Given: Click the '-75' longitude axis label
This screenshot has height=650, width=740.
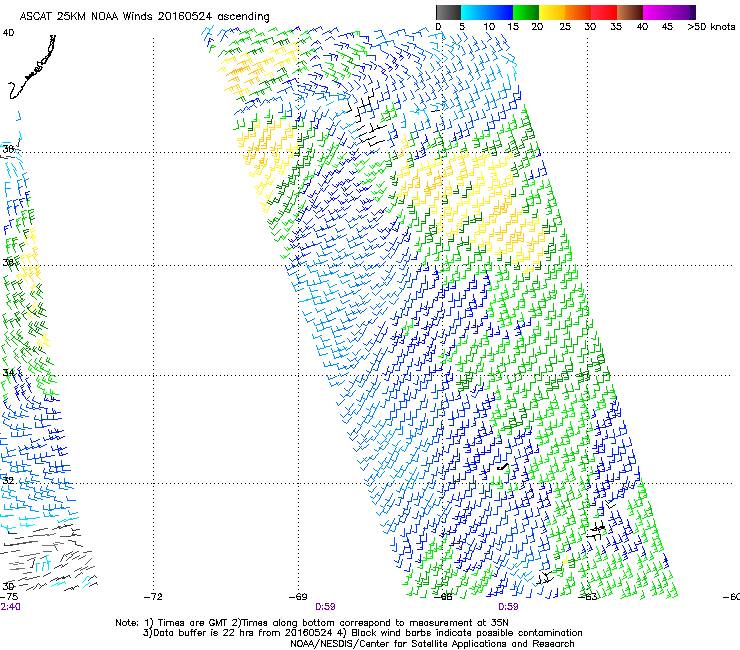Looking at the screenshot, I should (x=9, y=597).
